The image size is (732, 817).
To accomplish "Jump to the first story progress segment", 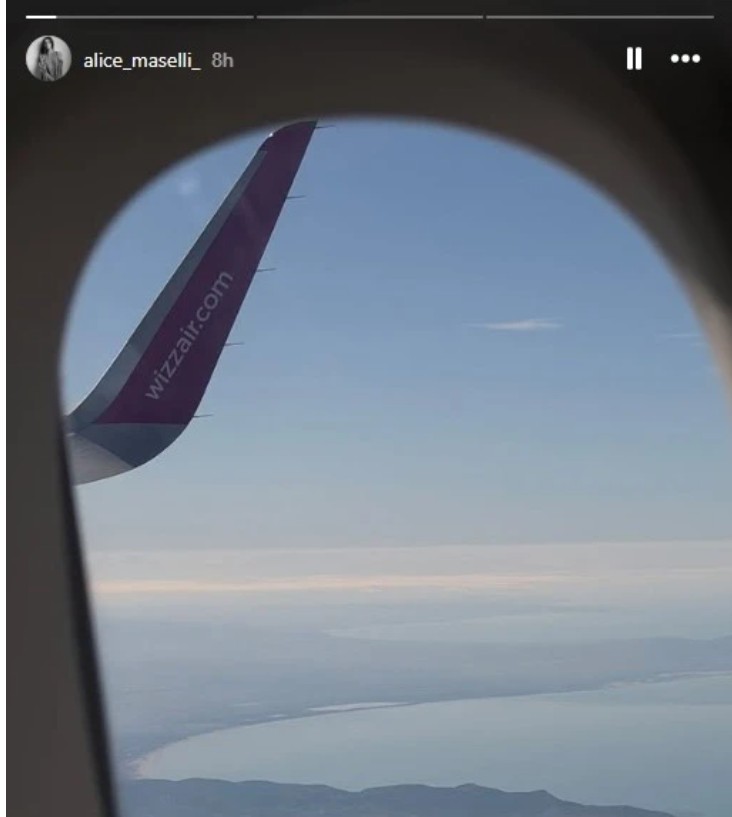I will click(x=140, y=17).
